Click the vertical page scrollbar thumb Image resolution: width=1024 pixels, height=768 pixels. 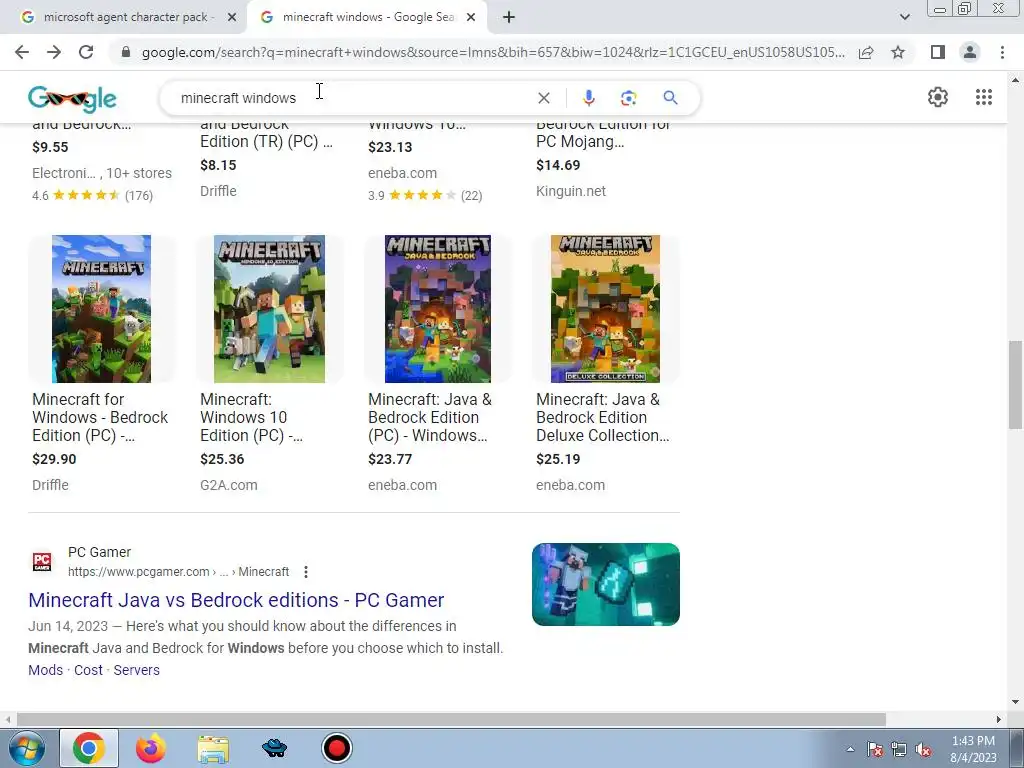(1015, 385)
